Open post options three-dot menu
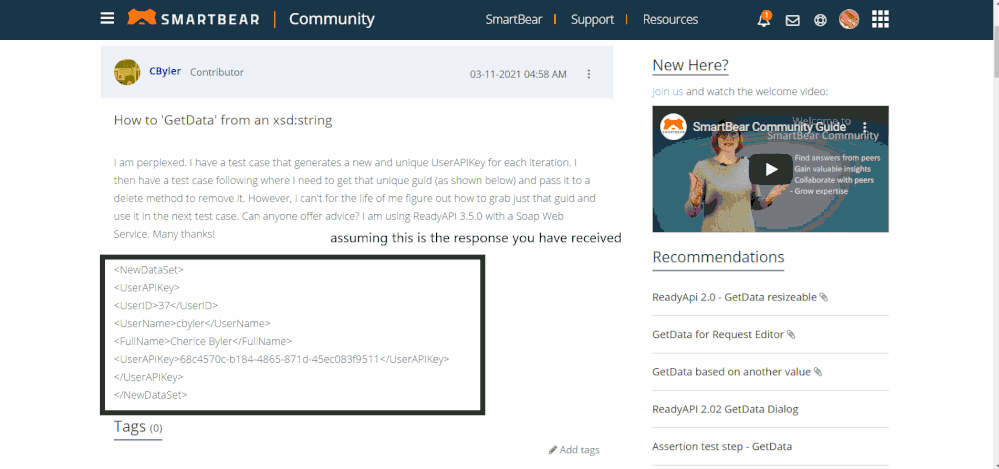 [x=589, y=74]
